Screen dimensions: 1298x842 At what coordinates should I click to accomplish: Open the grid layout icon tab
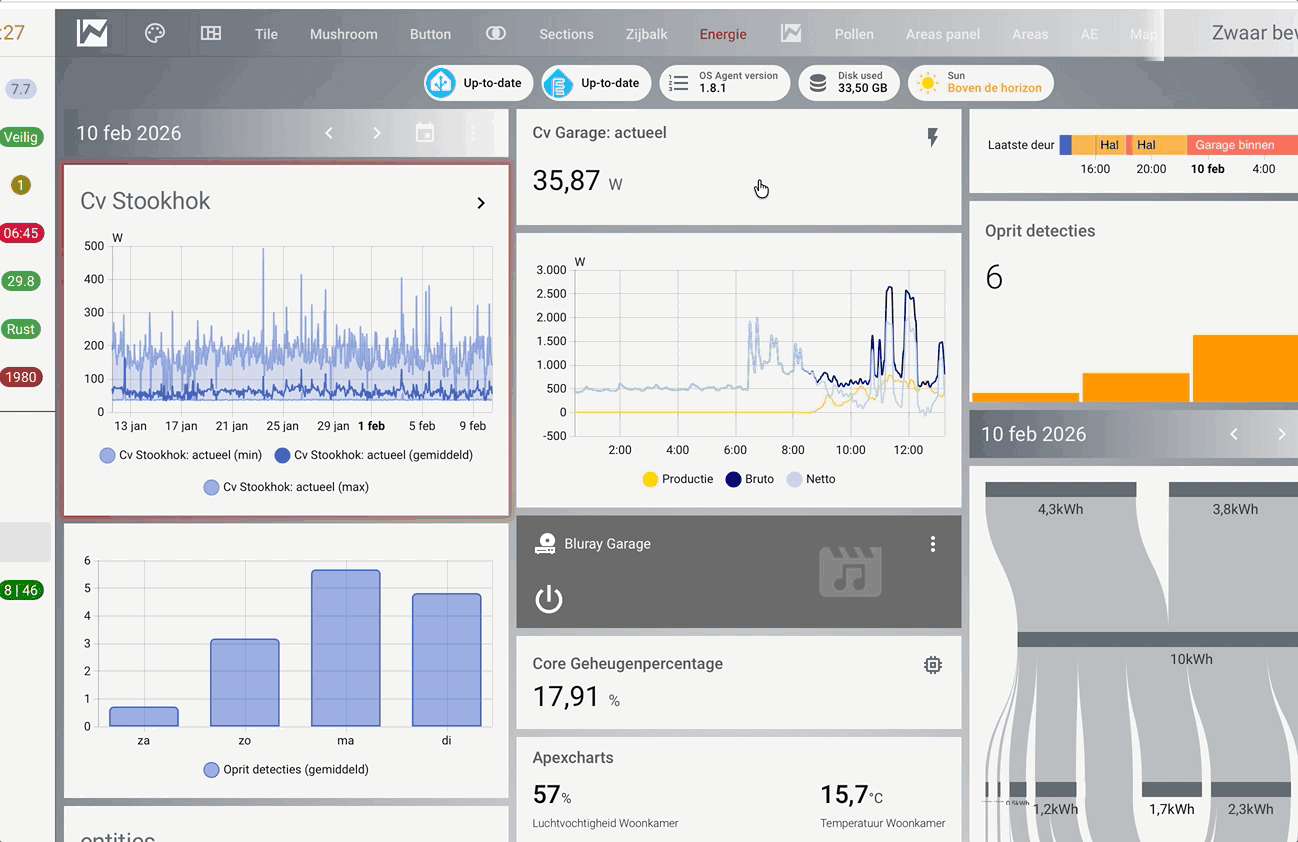coord(210,33)
